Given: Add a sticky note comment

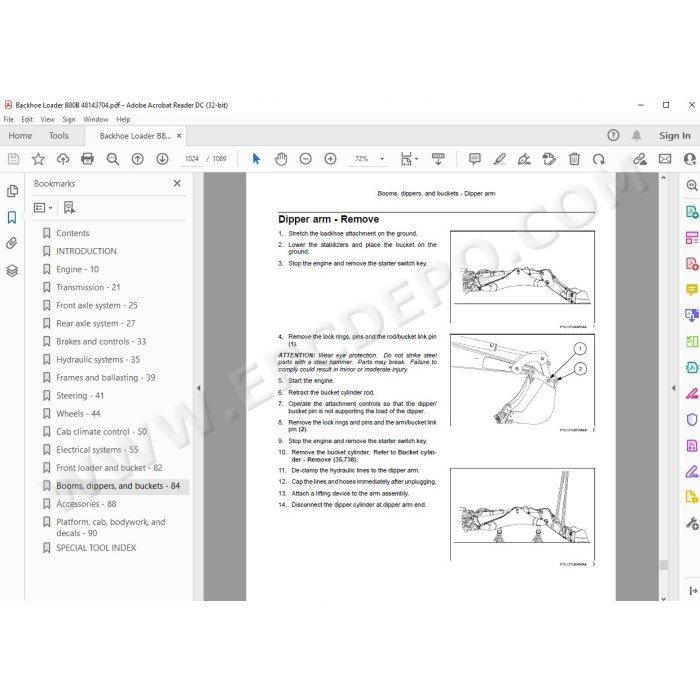Looking at the screenshot, I should pyautogui.click(x=475, y=159).
